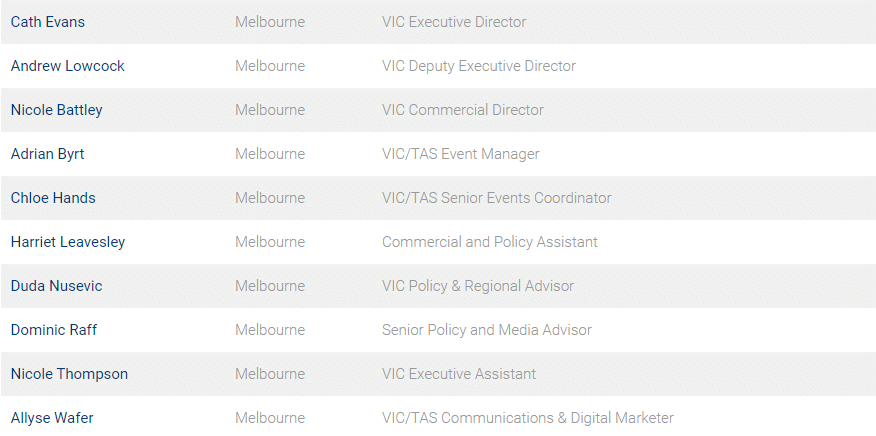Click VIC/TAS Communications & Digital Marketer text
876x436 pixels.
[x=528, y=418]
